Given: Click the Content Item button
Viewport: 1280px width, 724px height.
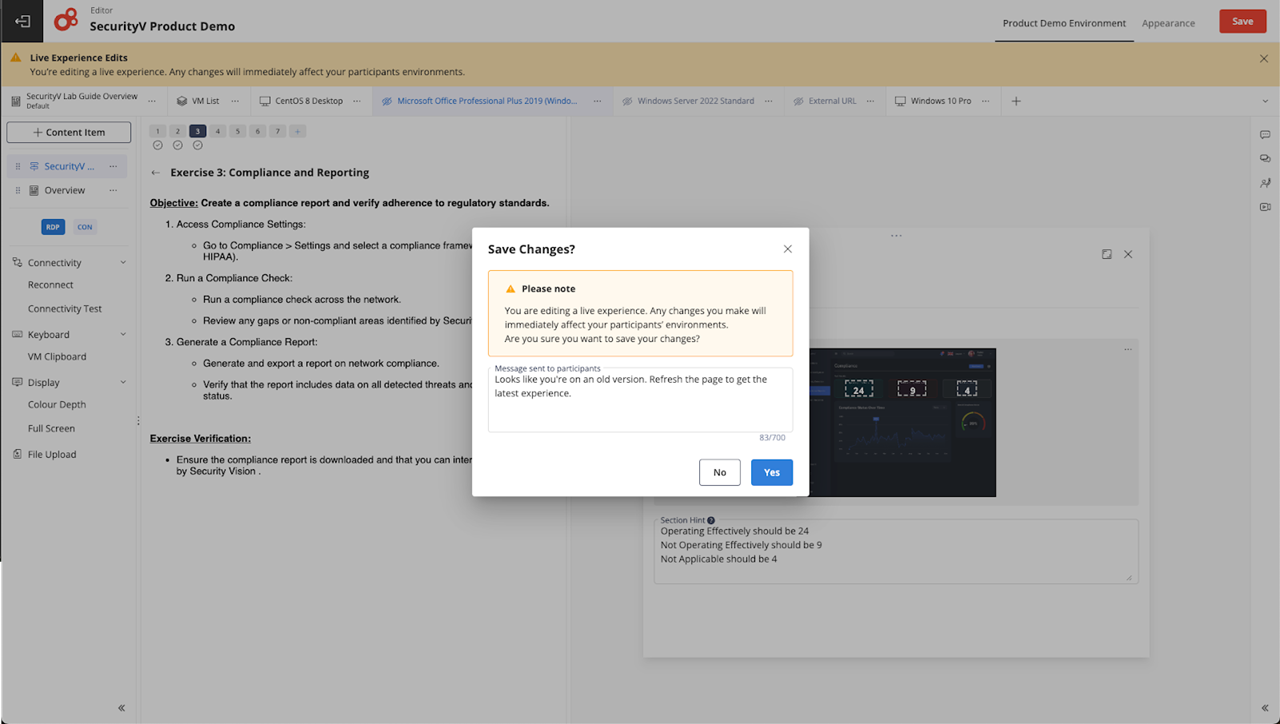Looking at the screenshot, I should click(69, 132).
